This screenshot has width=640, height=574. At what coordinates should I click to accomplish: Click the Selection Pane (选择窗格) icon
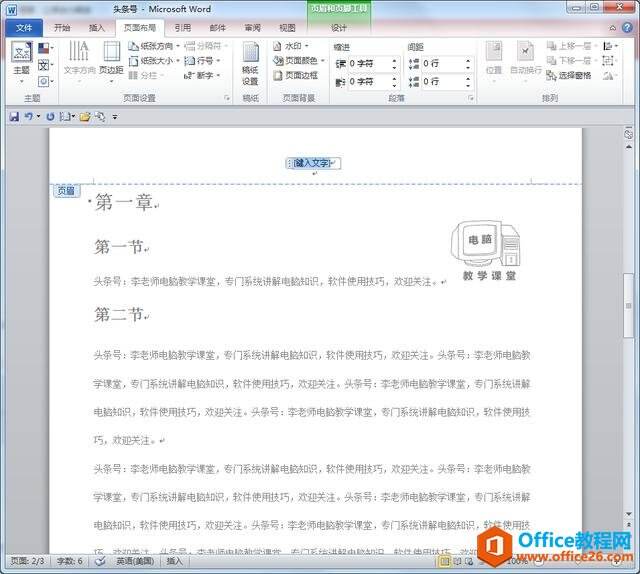[551, 76]
